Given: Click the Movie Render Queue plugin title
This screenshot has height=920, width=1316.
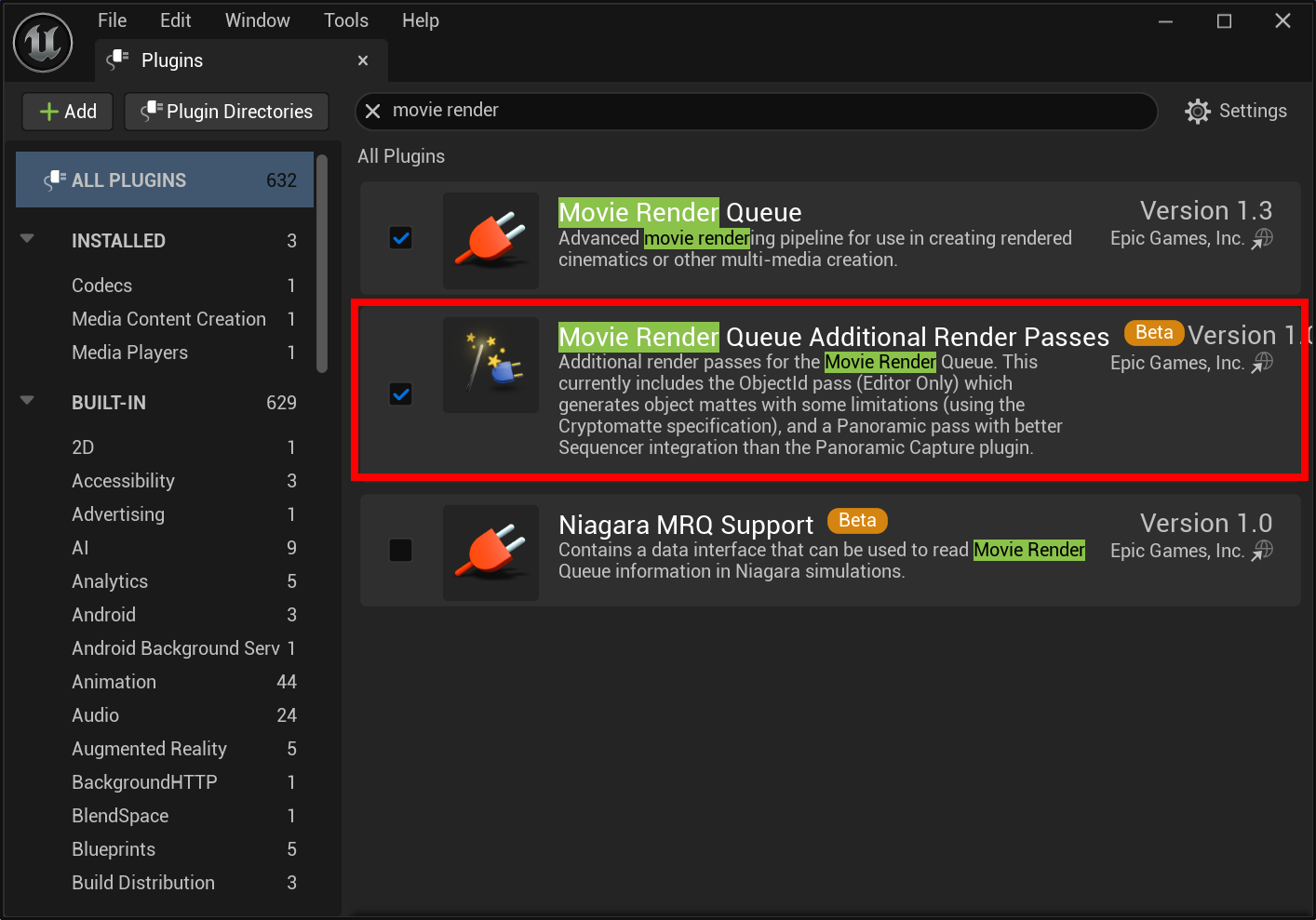Looking at the screenshot, I should (679, 212).
